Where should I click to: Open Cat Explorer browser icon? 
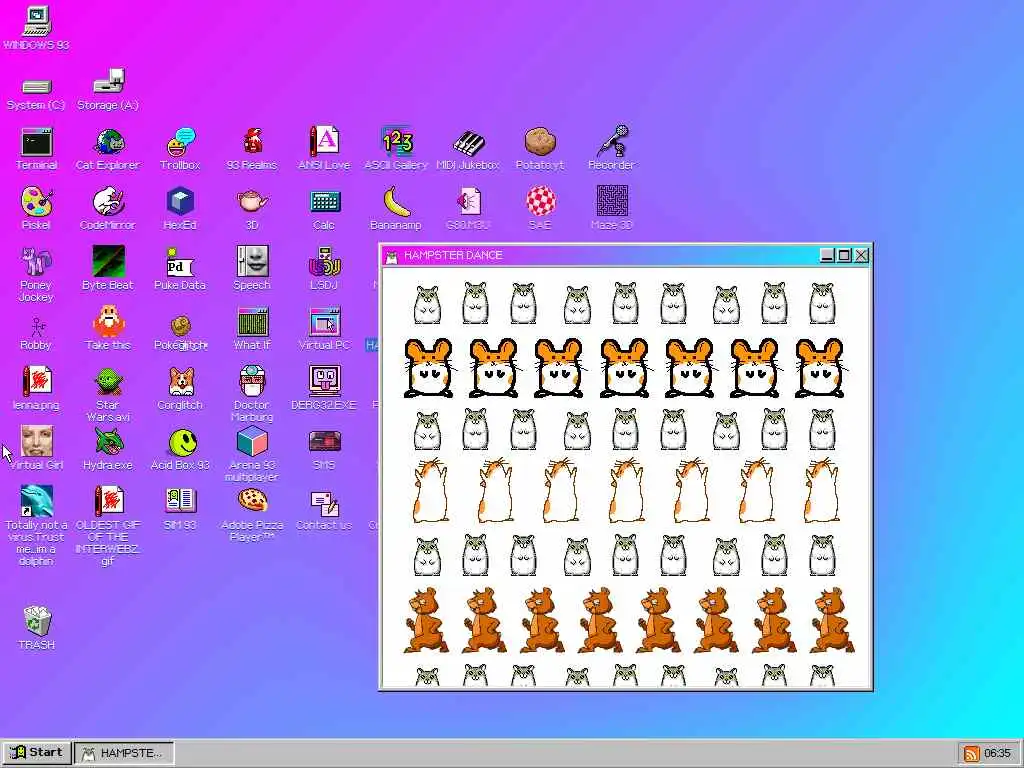[108, 142]
